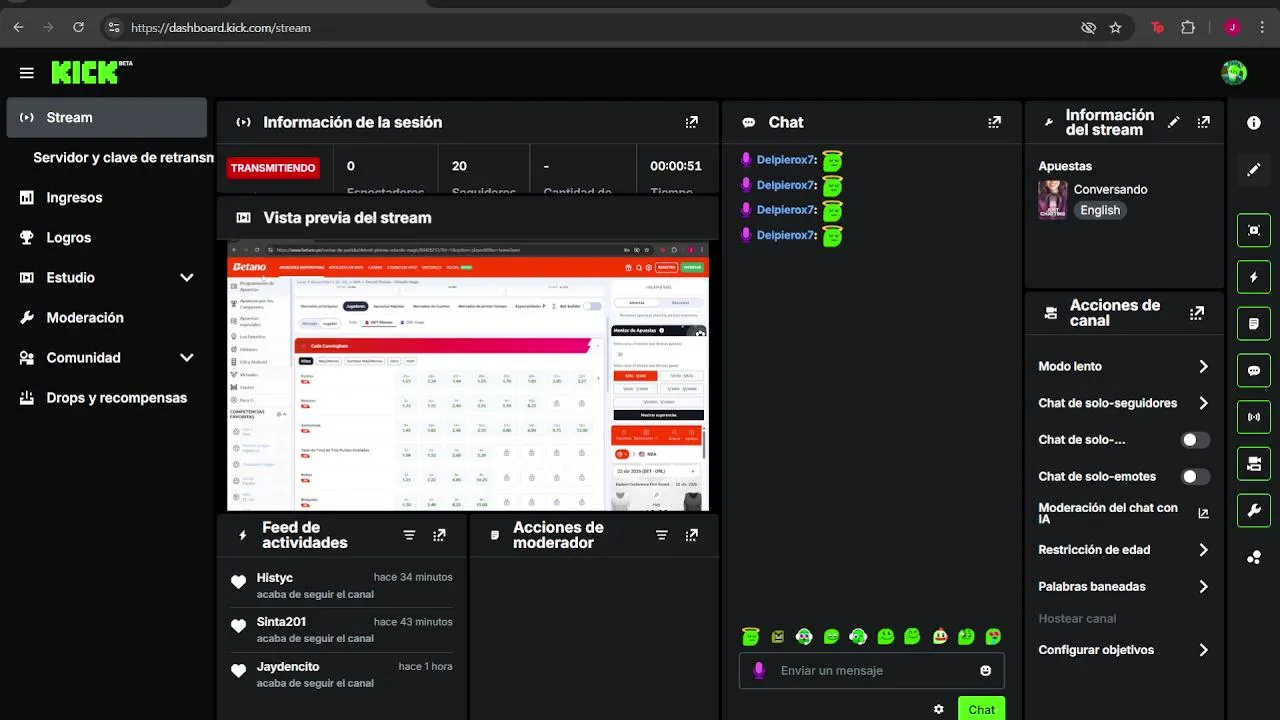Open Moderación del chat con IA link
The image size is (1280, 720).
coord(1124,513)
